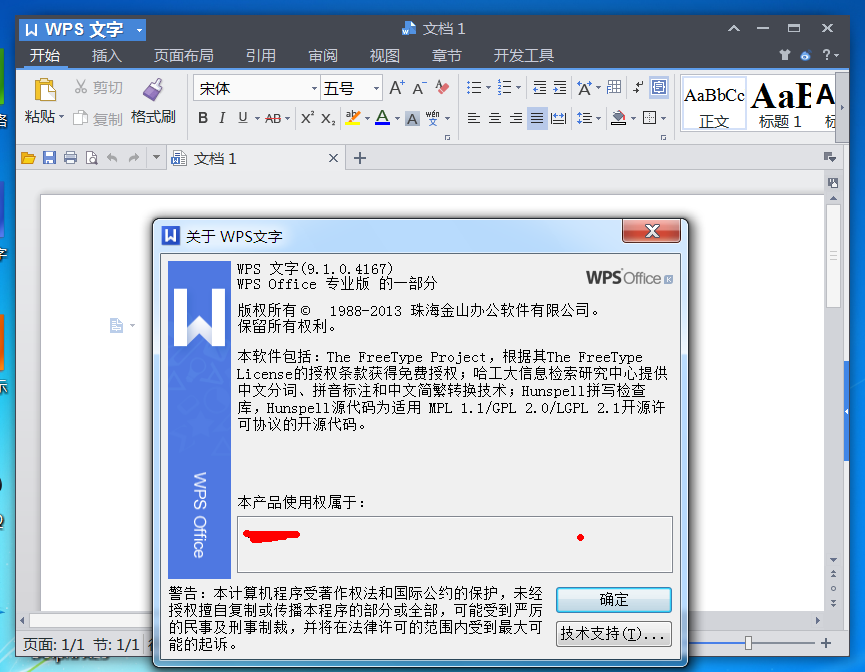
Task: Toggle justified paragraph alignment
Action: click(x=537, y=118)
